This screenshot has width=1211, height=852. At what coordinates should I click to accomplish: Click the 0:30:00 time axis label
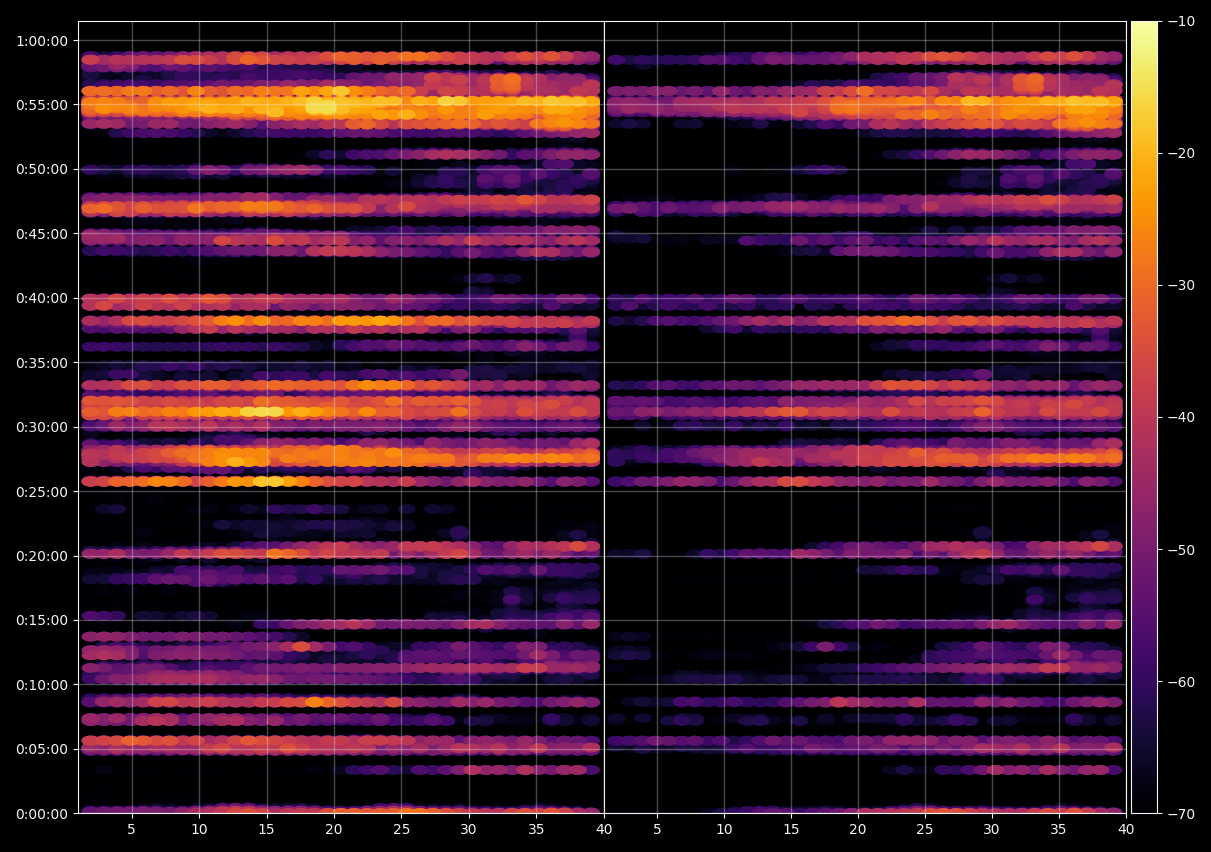point(41,427)
